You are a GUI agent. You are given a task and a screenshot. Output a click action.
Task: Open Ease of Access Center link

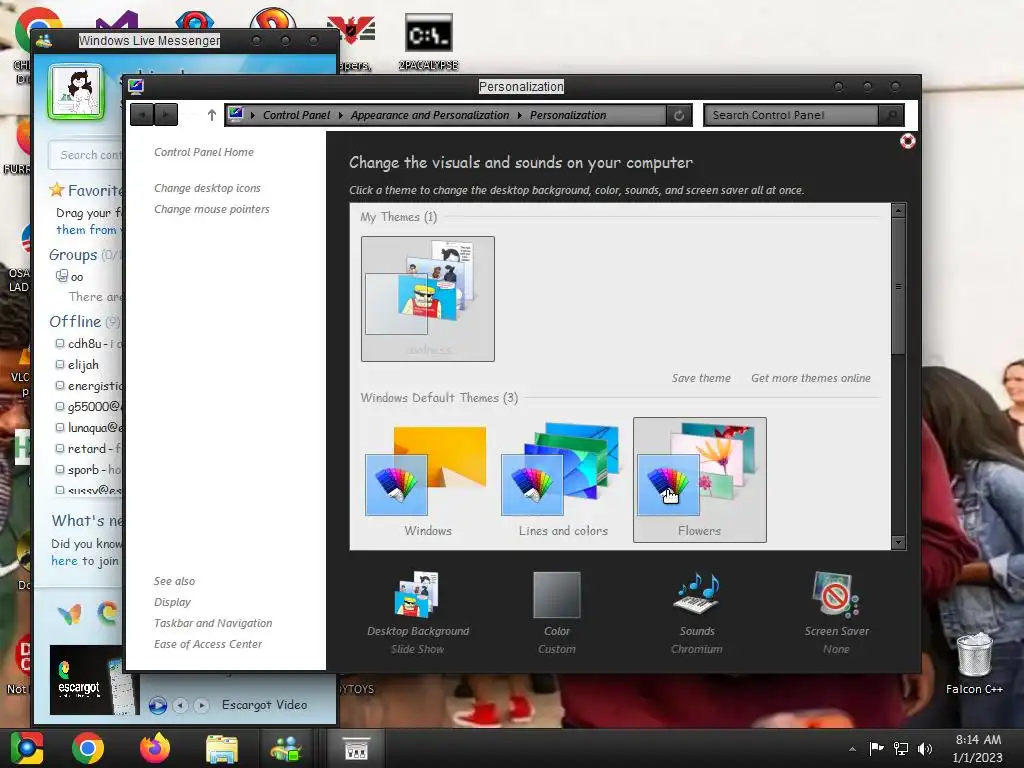coord(208,644)
